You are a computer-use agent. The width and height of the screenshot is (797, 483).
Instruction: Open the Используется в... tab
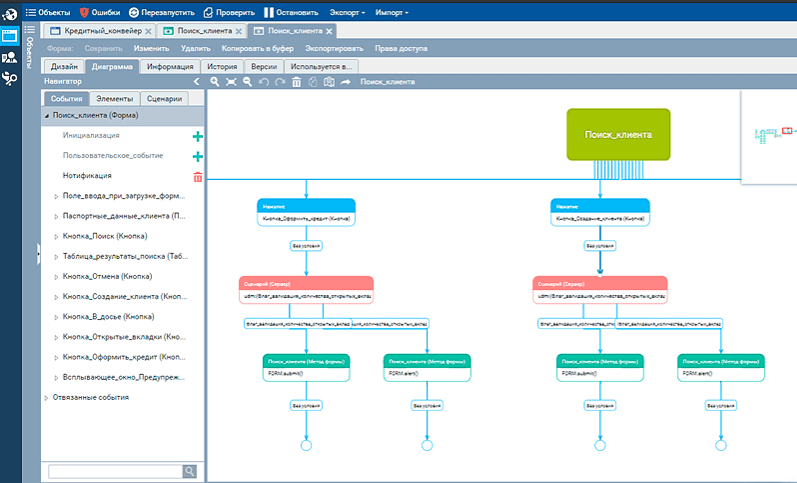point(321,67)
